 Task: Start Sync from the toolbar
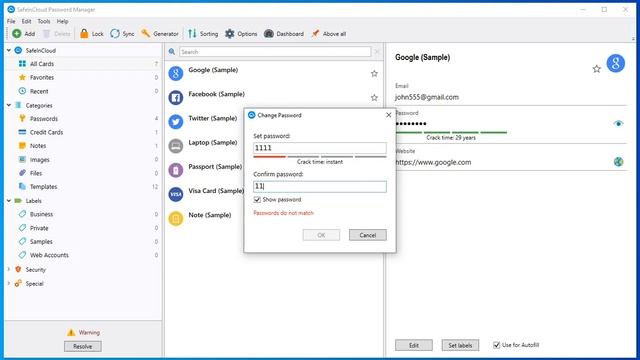(x=122, y=34)
